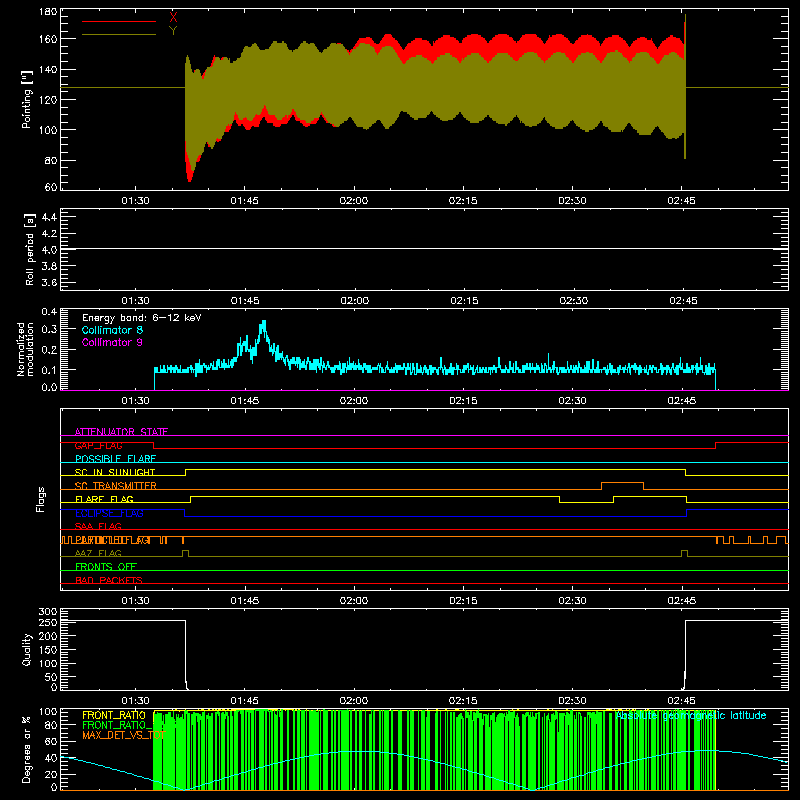The image size is (800, 800).
Task: Click the 180 value on Pointing axis
Action: click(x=48, y=12)
